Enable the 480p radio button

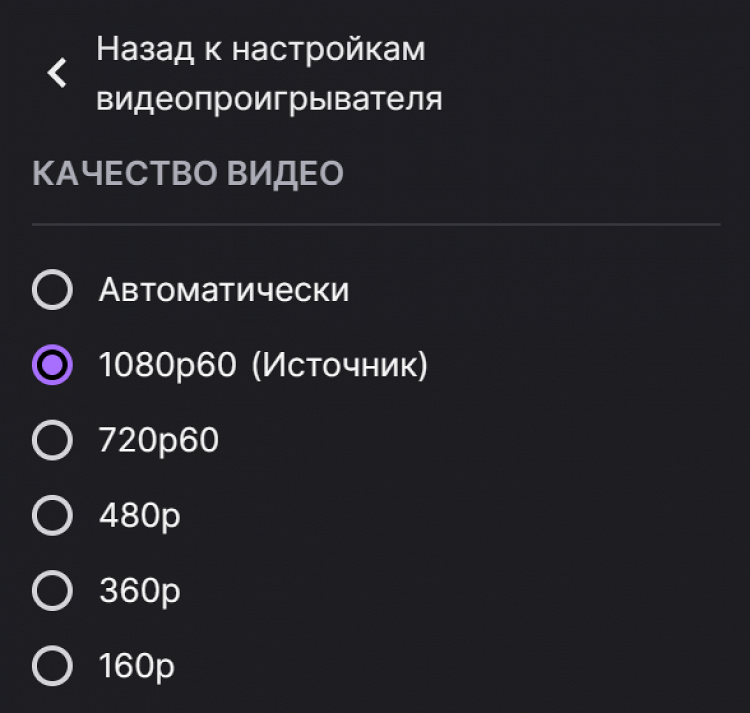pyautogui.click(x=52, y=515)
